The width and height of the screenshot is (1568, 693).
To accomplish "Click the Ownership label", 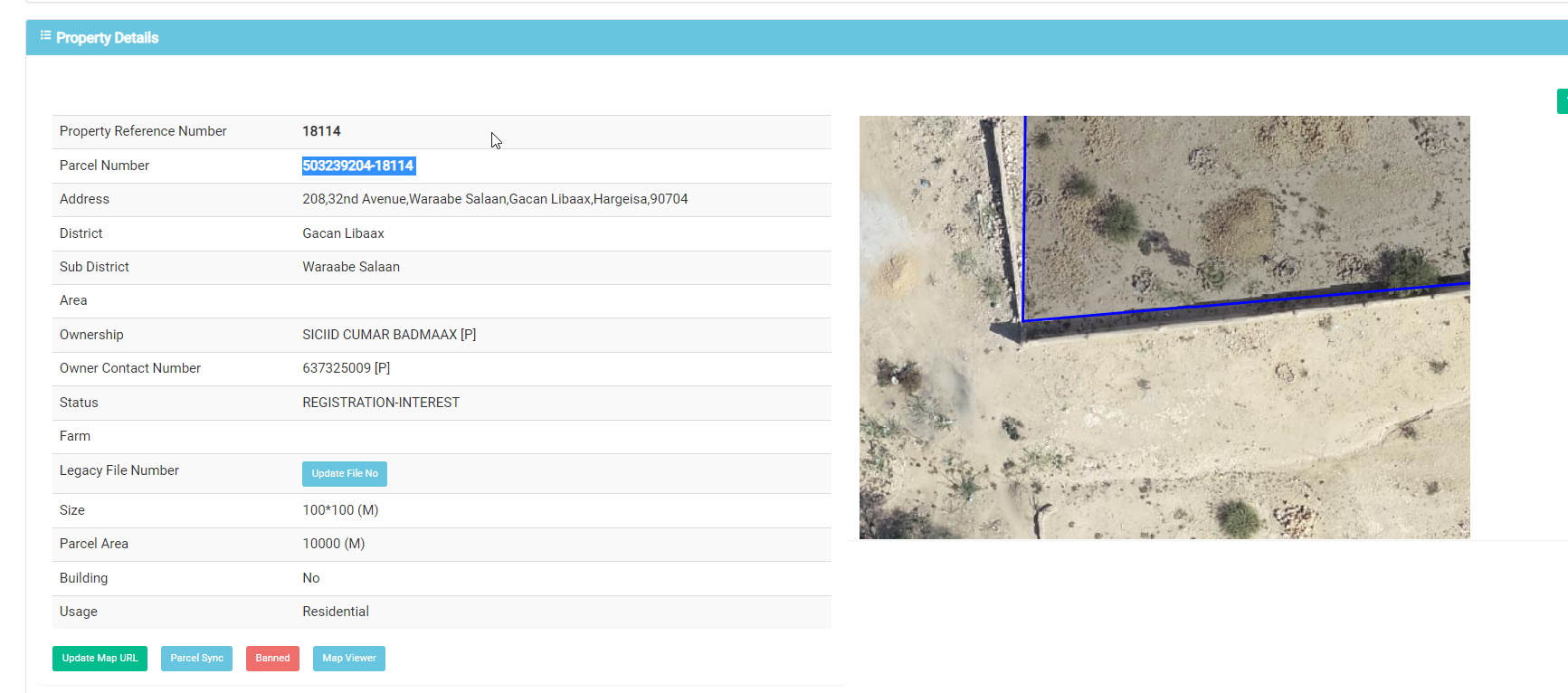I will (x=91, y=335).
